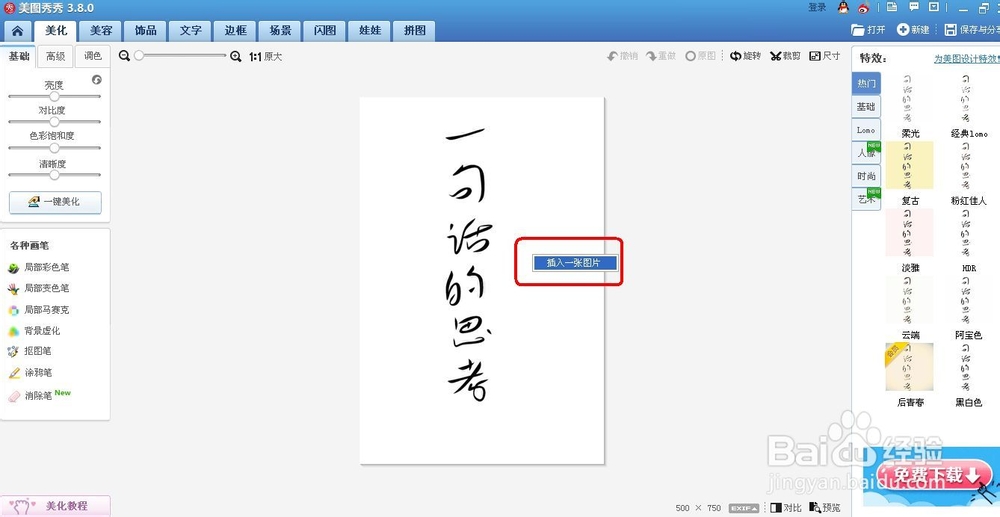
Task: Click the 新建 new button
Action: 913,30
